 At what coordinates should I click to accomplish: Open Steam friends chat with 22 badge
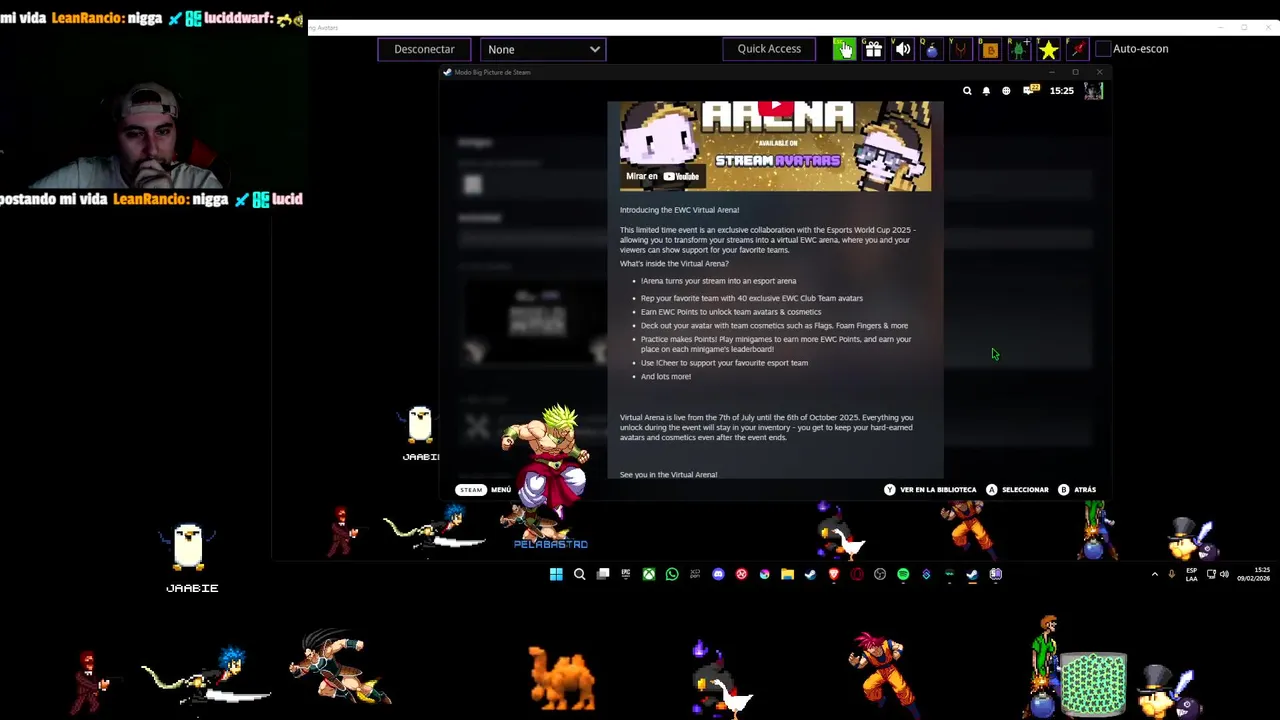[x=1031, y=90]
